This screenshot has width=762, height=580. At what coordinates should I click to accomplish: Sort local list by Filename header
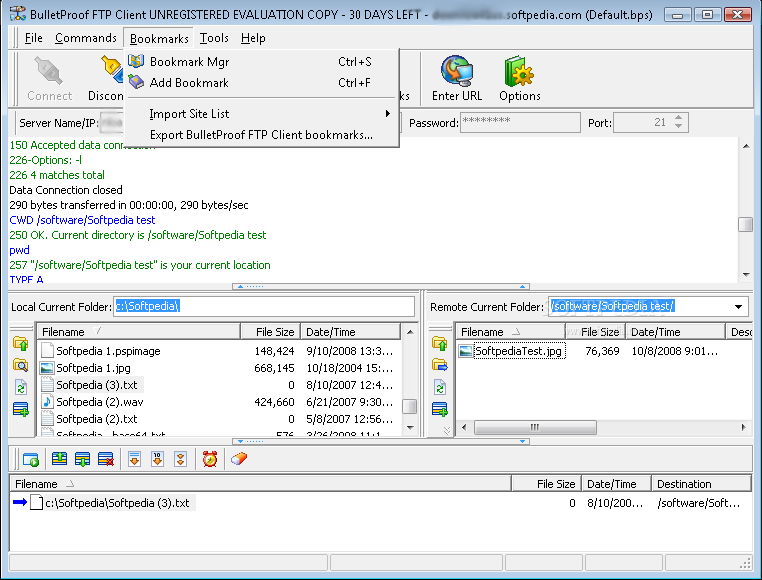coord(139,332)
